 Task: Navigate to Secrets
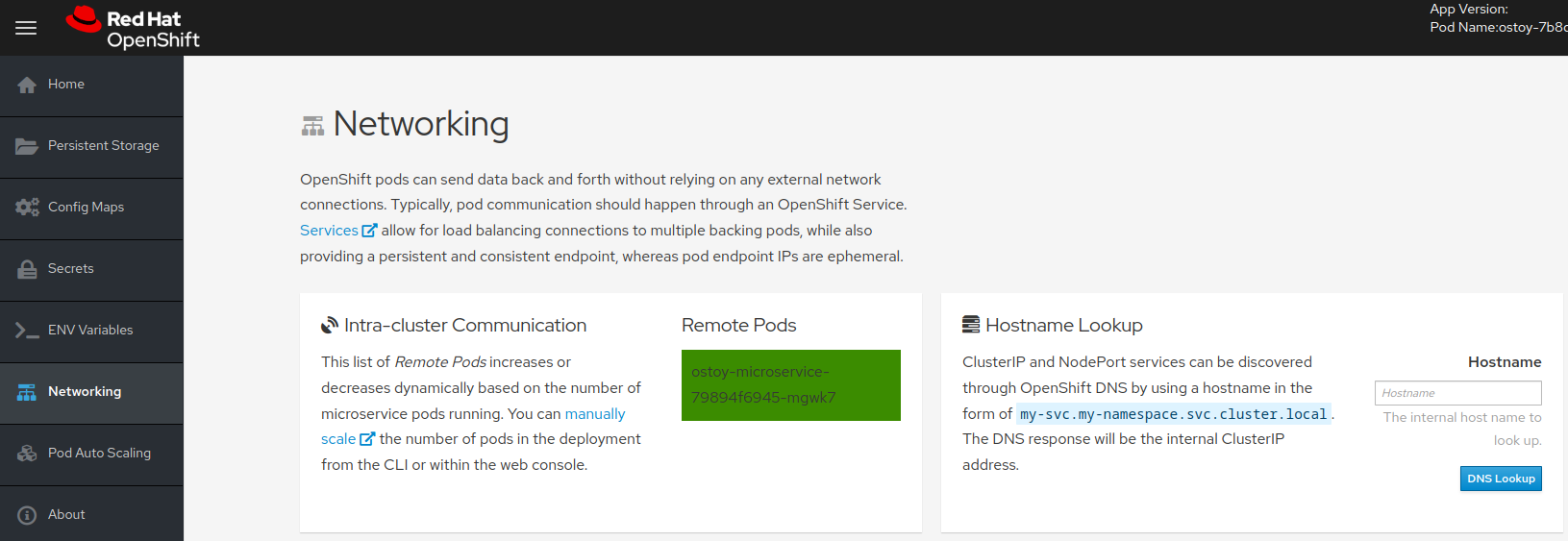point(91,270)
